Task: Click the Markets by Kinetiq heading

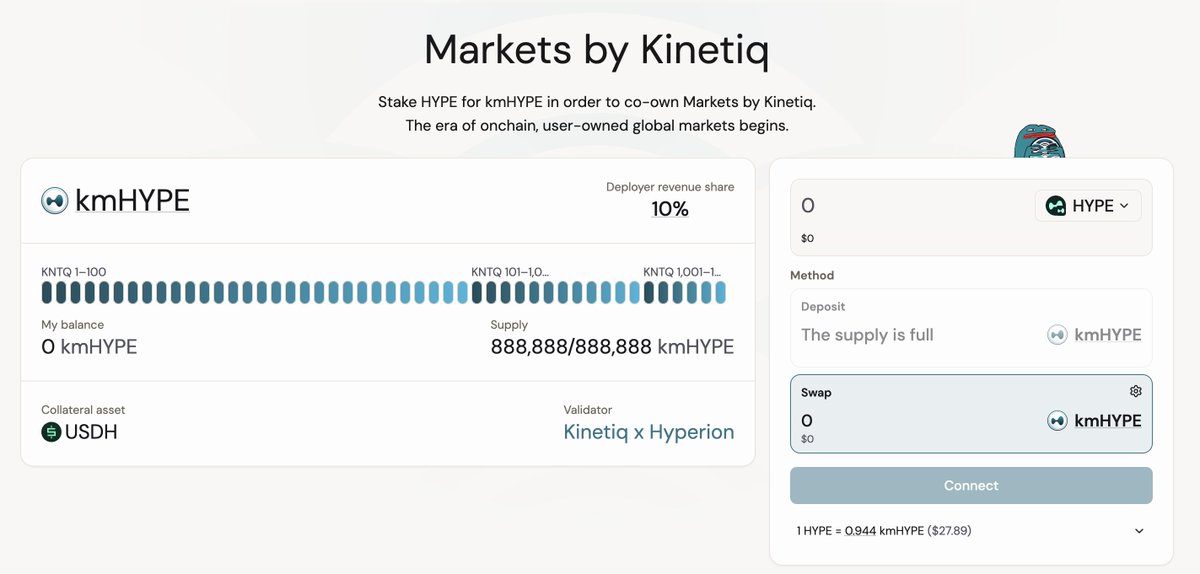Action: [x=597, y=48]
